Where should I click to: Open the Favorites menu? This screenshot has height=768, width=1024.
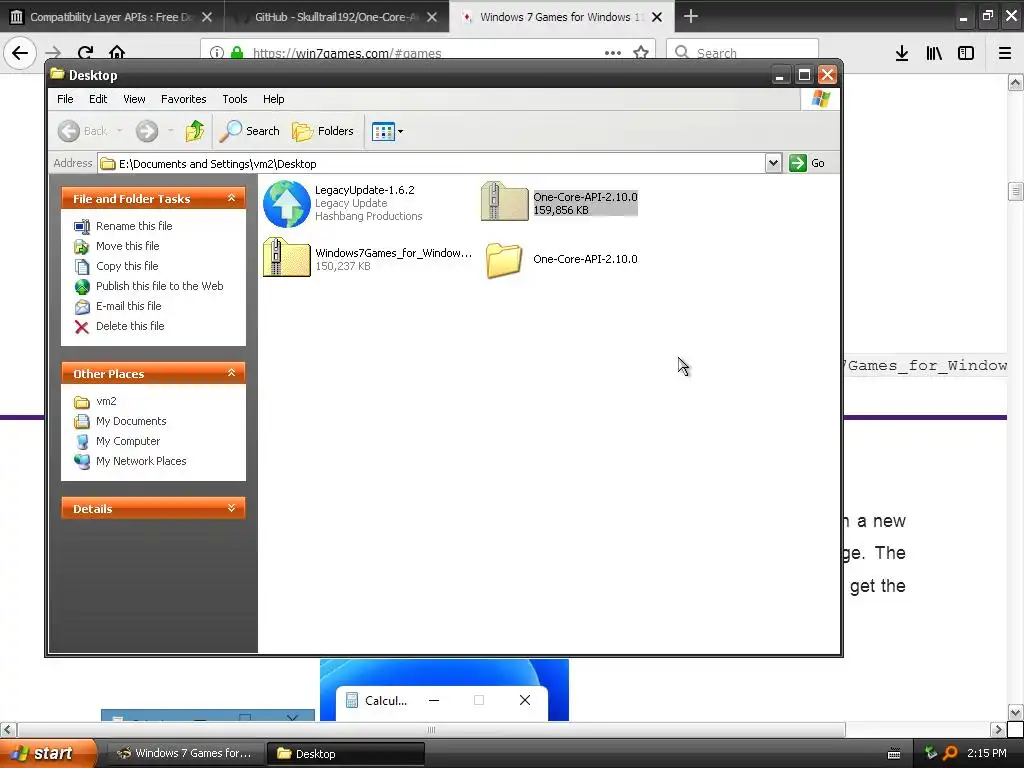(x=184, y=99)
